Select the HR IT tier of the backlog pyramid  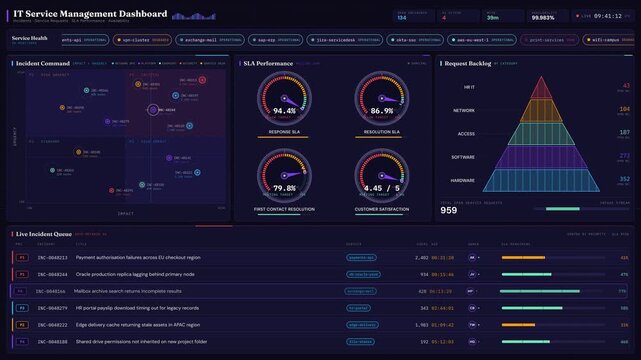[541, 88]
